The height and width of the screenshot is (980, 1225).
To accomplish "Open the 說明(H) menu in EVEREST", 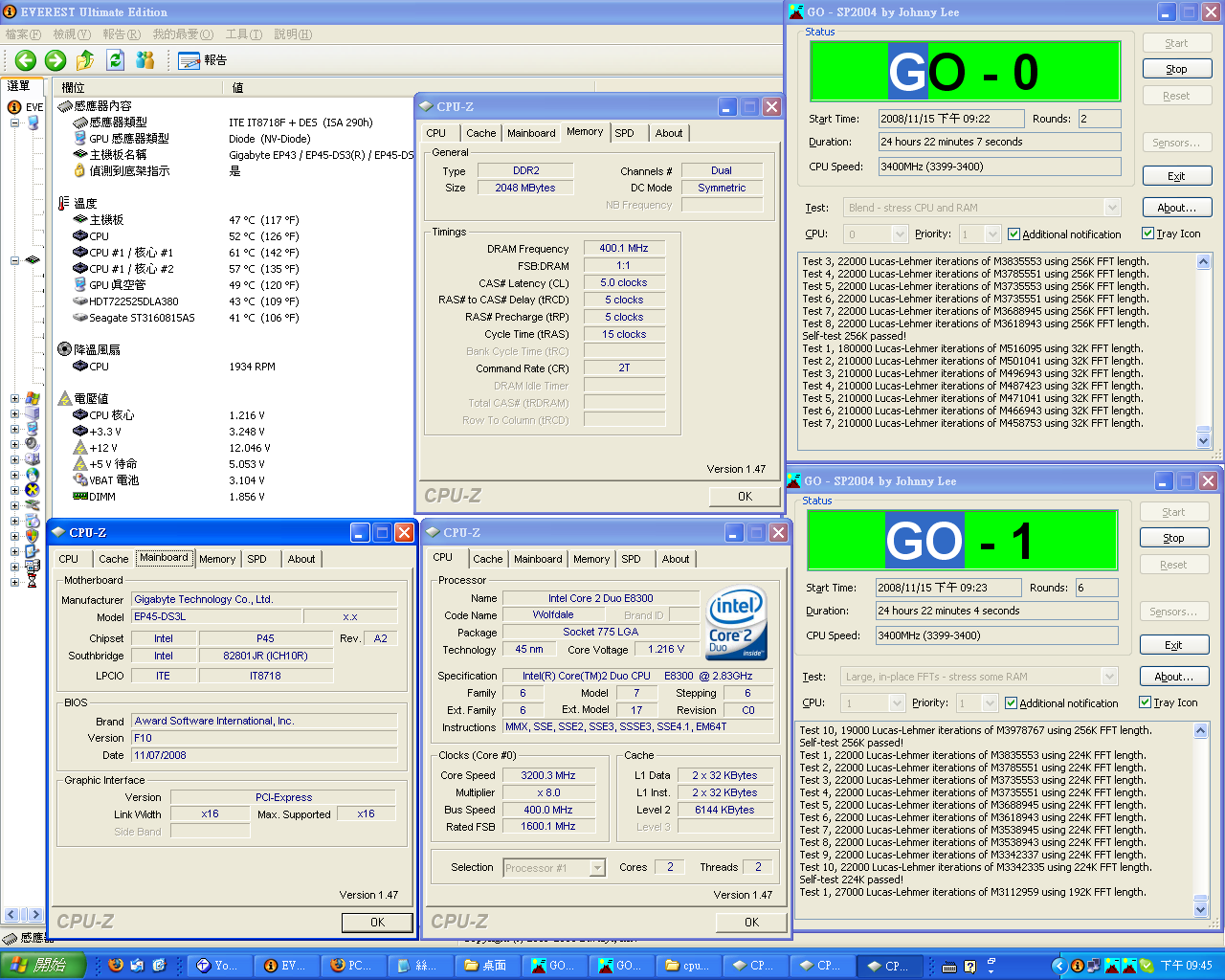I will (293, 34).
